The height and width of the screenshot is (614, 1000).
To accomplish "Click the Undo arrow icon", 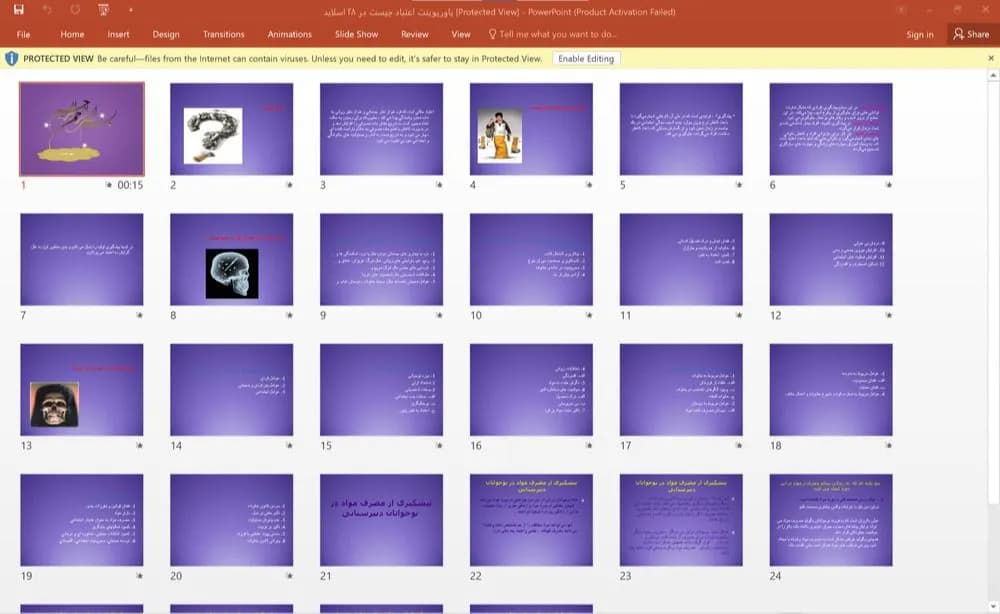I will pos(47,10).
